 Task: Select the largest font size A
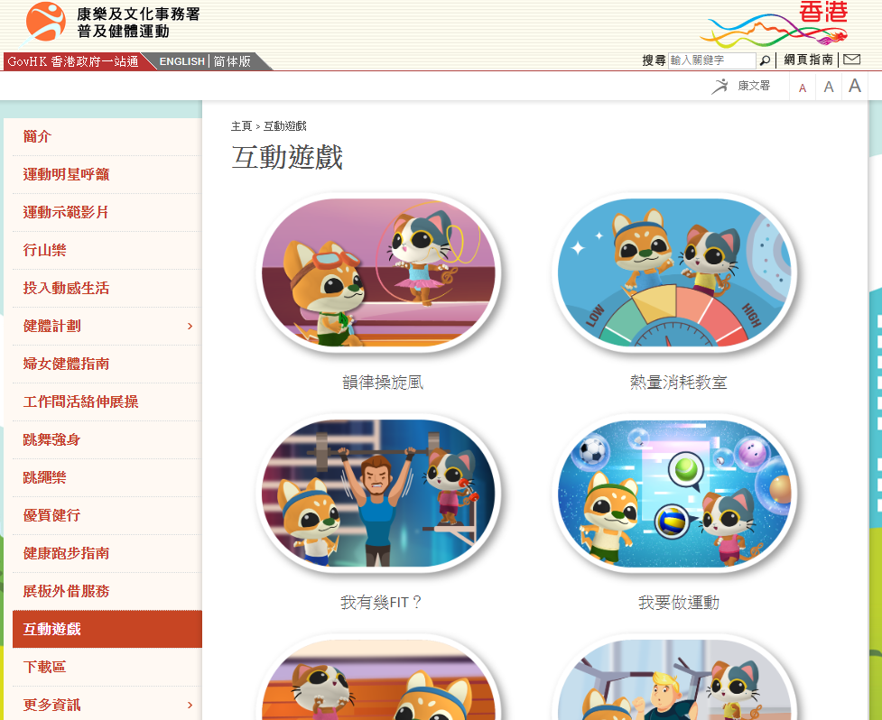click(x=854, y=86)
